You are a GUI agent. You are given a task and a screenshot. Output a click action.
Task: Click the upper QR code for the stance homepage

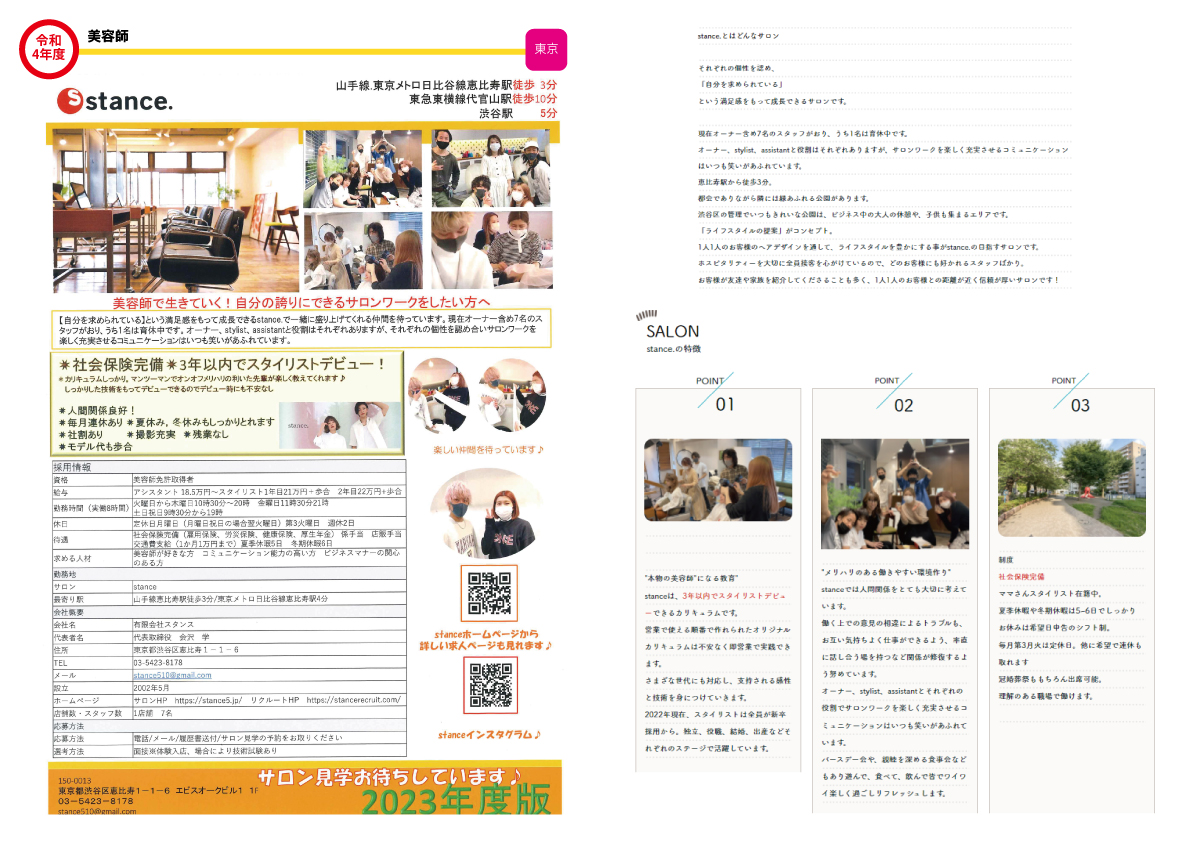(490, 594)
